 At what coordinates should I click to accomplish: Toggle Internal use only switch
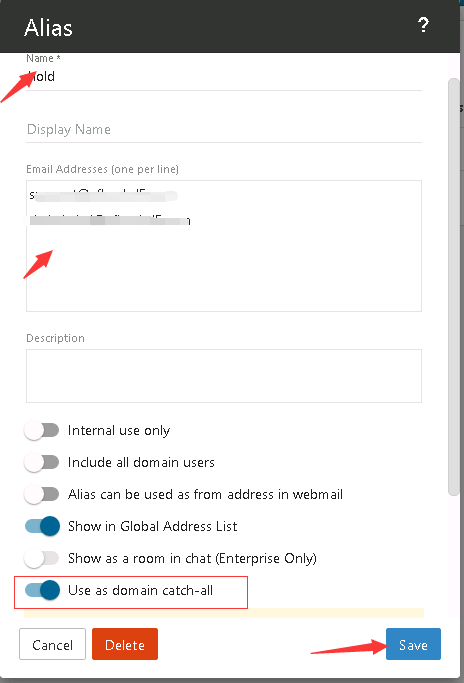point(41,430)
